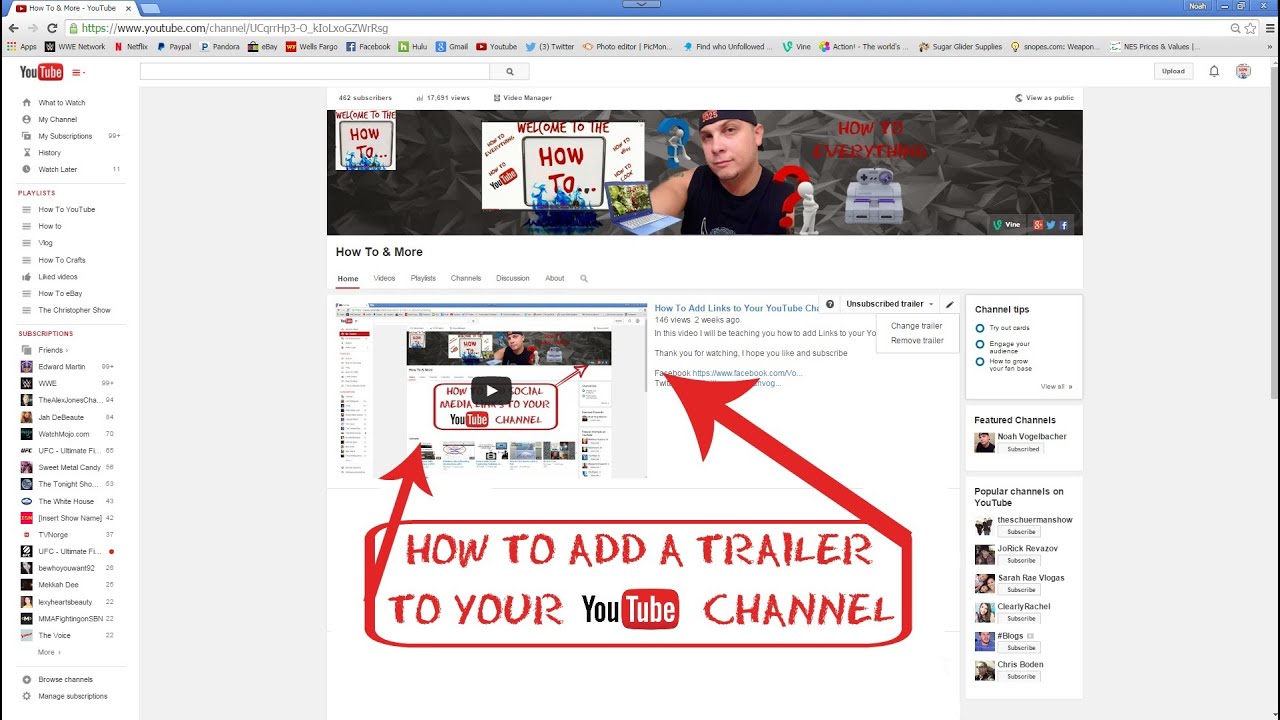Click the channel search magnifier after About
This screenshot has height=720, width=1280.
tap(584, 278)
